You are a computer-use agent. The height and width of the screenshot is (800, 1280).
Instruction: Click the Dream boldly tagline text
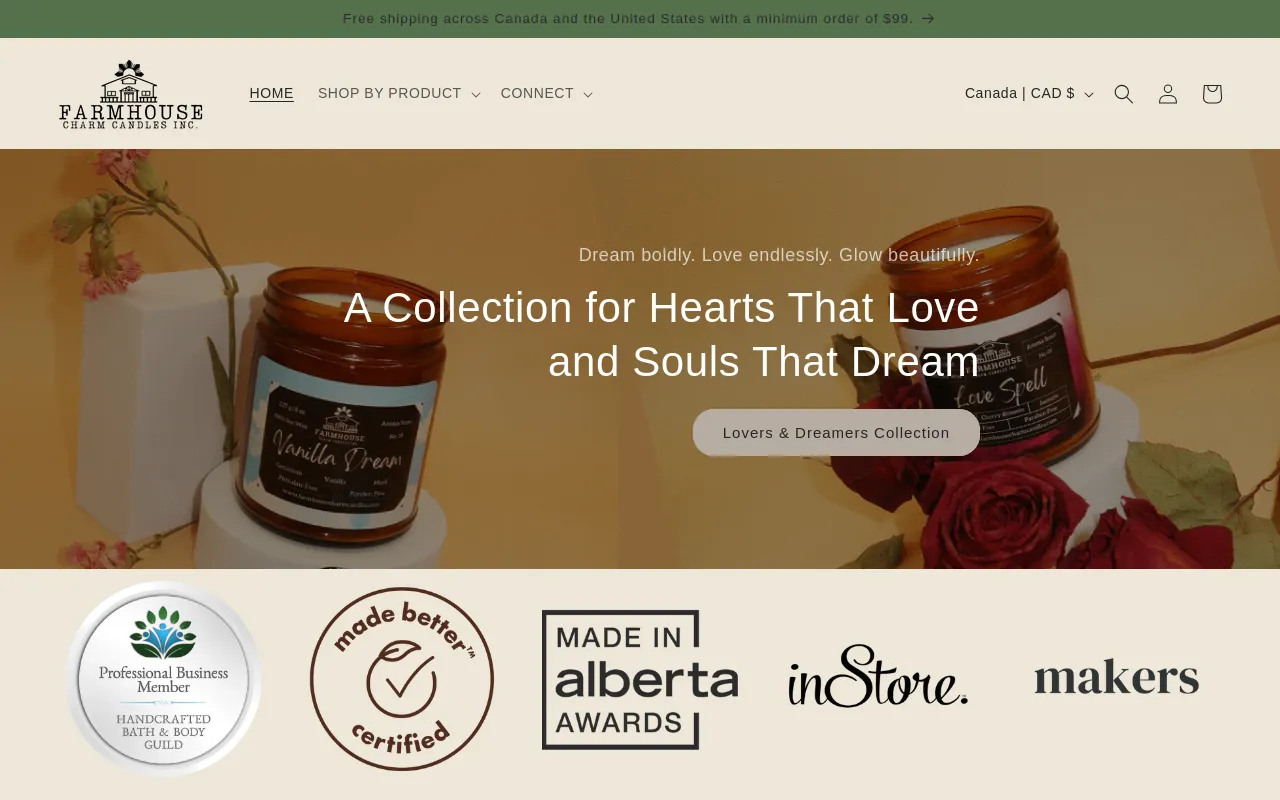click(x=779, y=255)
